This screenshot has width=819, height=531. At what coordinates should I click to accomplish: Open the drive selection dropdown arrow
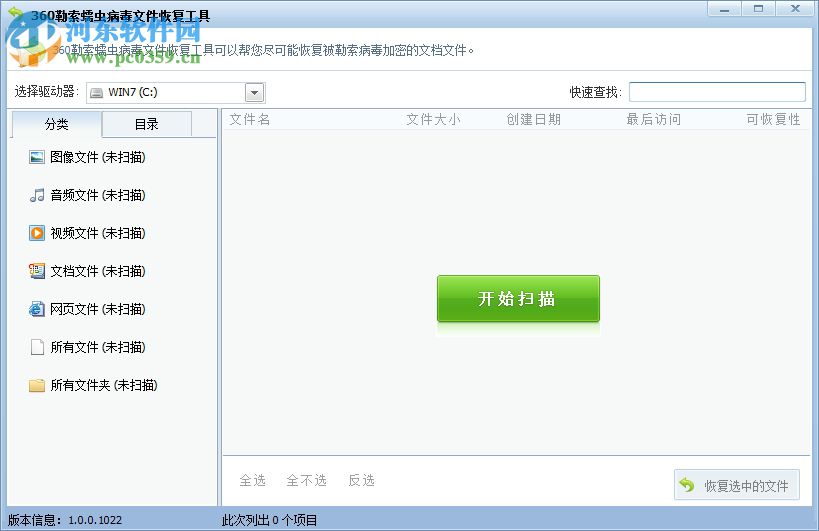click(254, 93)
